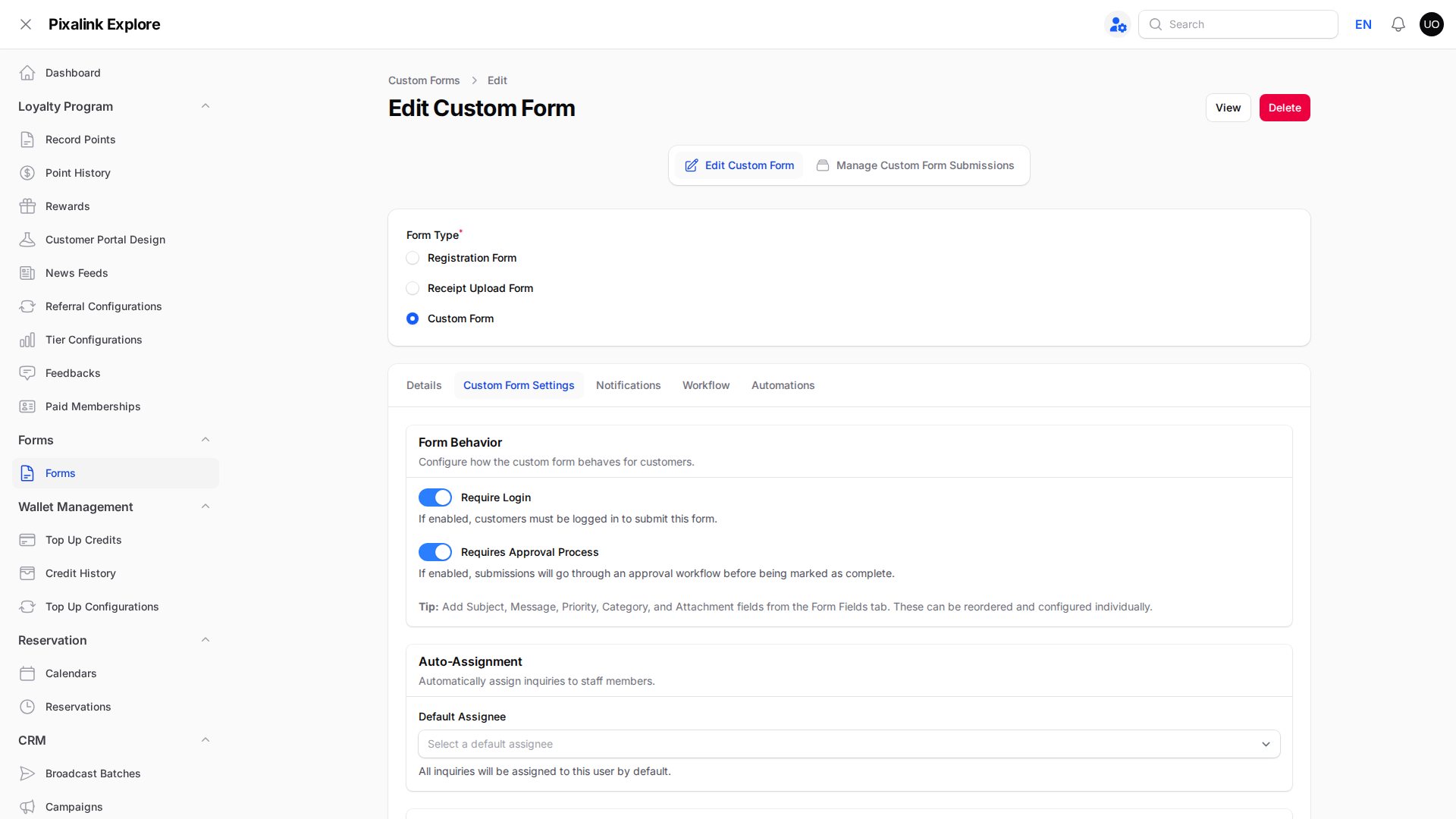Click the View button
1456x819 pixels.
pos(1228,108)
